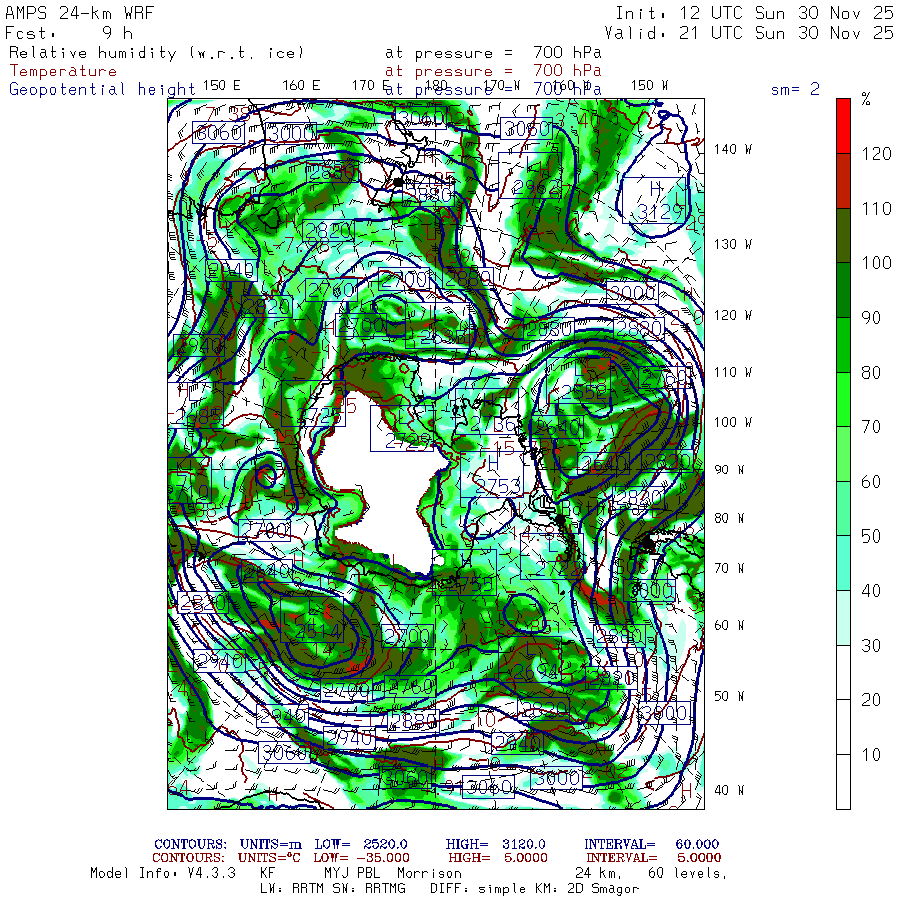Click the red Temperature legend text
This screenshot has width=900, height=900.
(63, 71)
